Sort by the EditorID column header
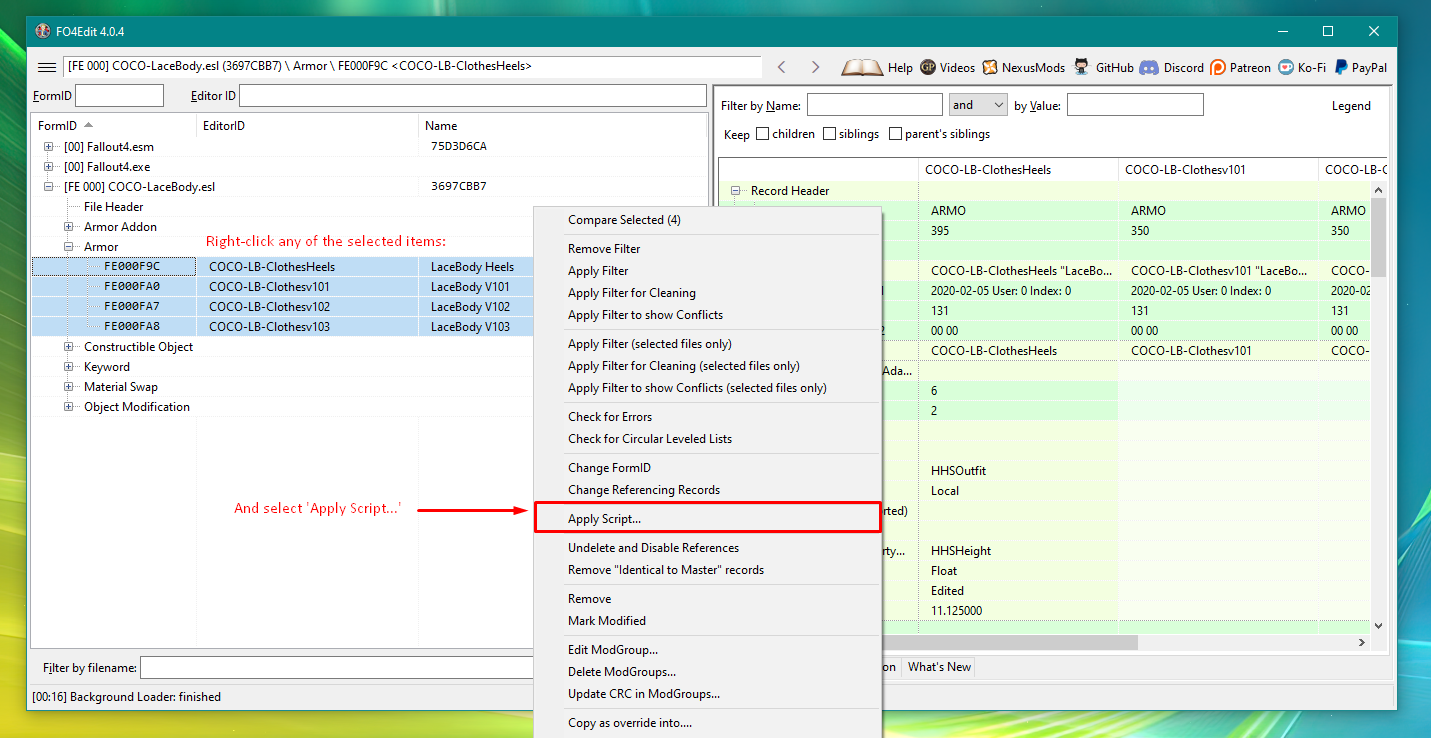 pyautogui.click(x=307, y=126)
